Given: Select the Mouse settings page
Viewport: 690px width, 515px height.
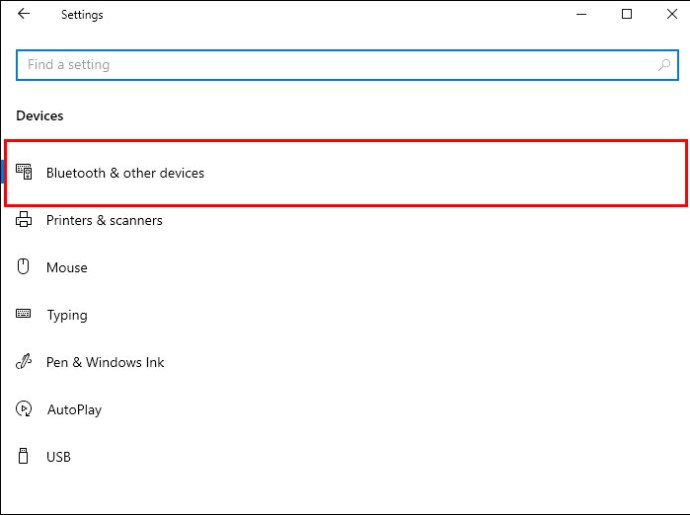Looking at the screenshot, I should [x=66, y=267].
